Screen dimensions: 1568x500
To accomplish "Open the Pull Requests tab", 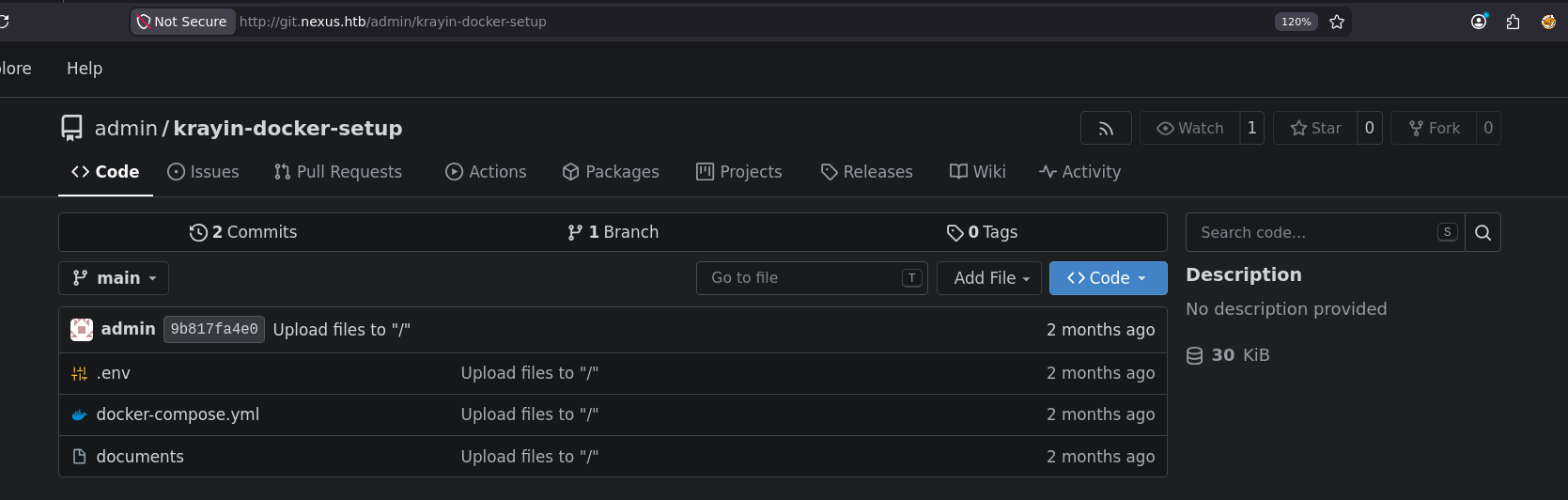I will [x=338, y=172].
